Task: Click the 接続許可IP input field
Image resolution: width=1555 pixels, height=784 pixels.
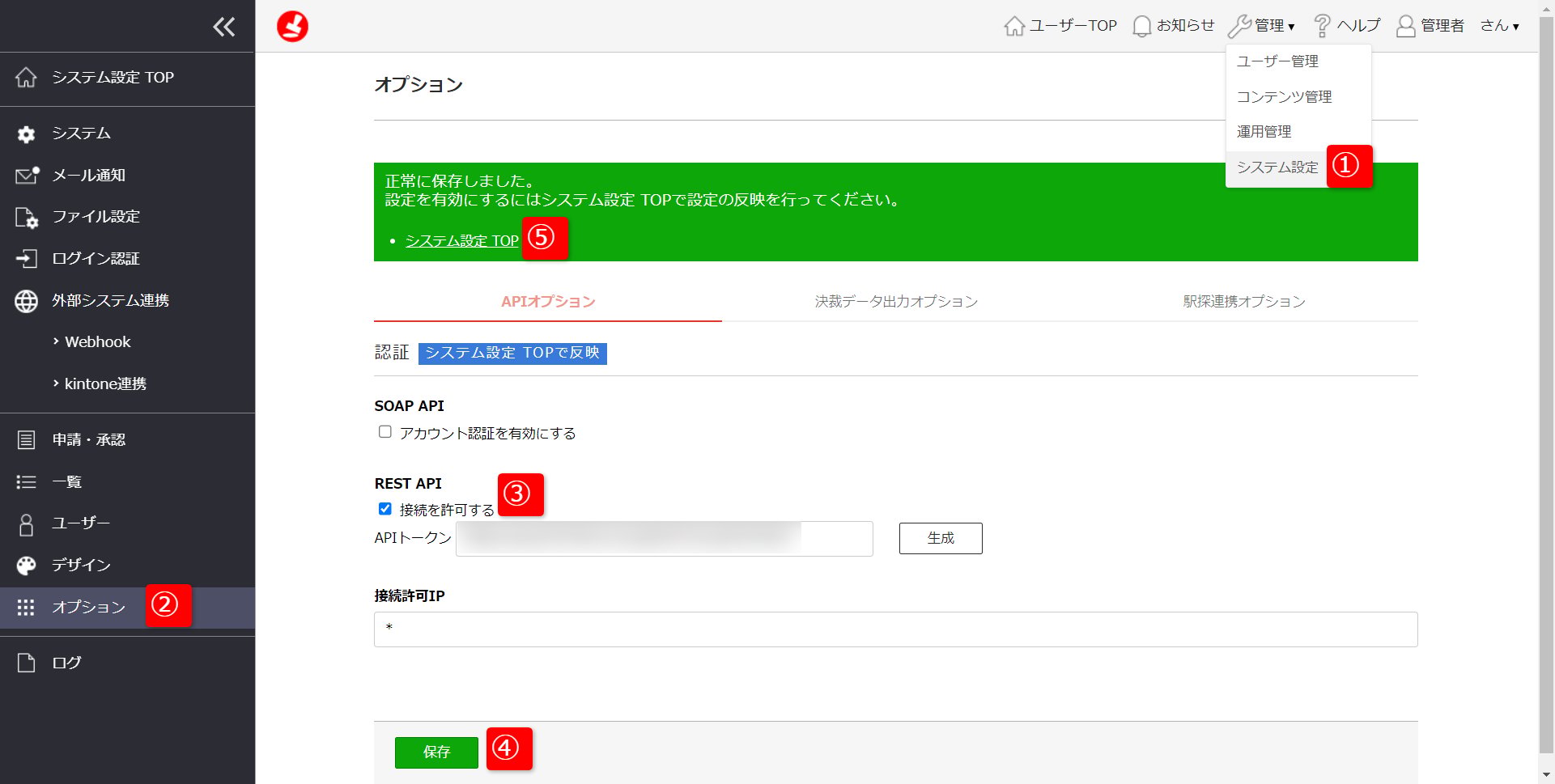Action: pyautogui.click(x=896, y=629)
